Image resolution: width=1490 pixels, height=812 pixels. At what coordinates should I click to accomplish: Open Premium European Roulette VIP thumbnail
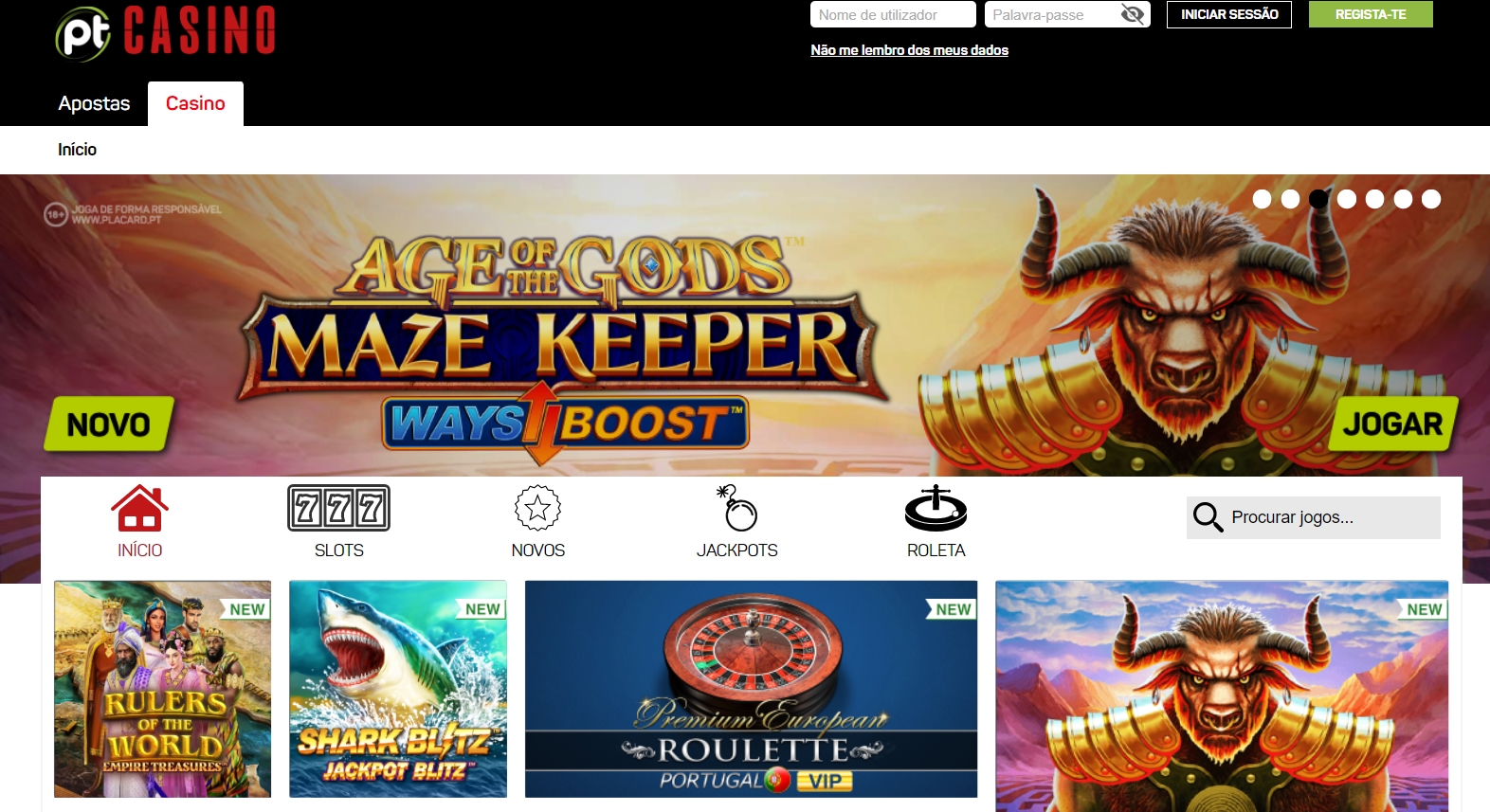(x=751, y=689)
